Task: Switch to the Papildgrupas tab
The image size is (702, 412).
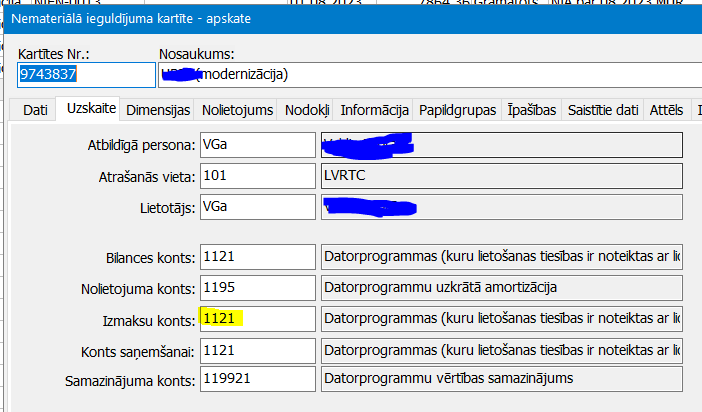Action: (457, 110)
